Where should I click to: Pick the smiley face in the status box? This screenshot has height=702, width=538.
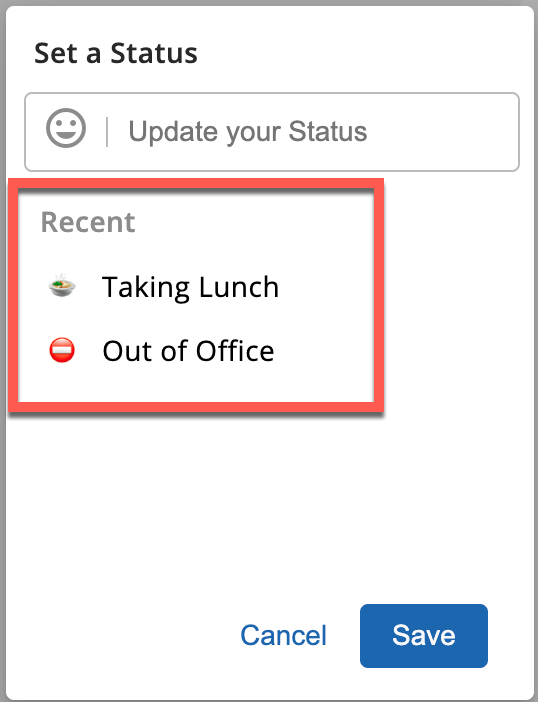tap(66, 128)
